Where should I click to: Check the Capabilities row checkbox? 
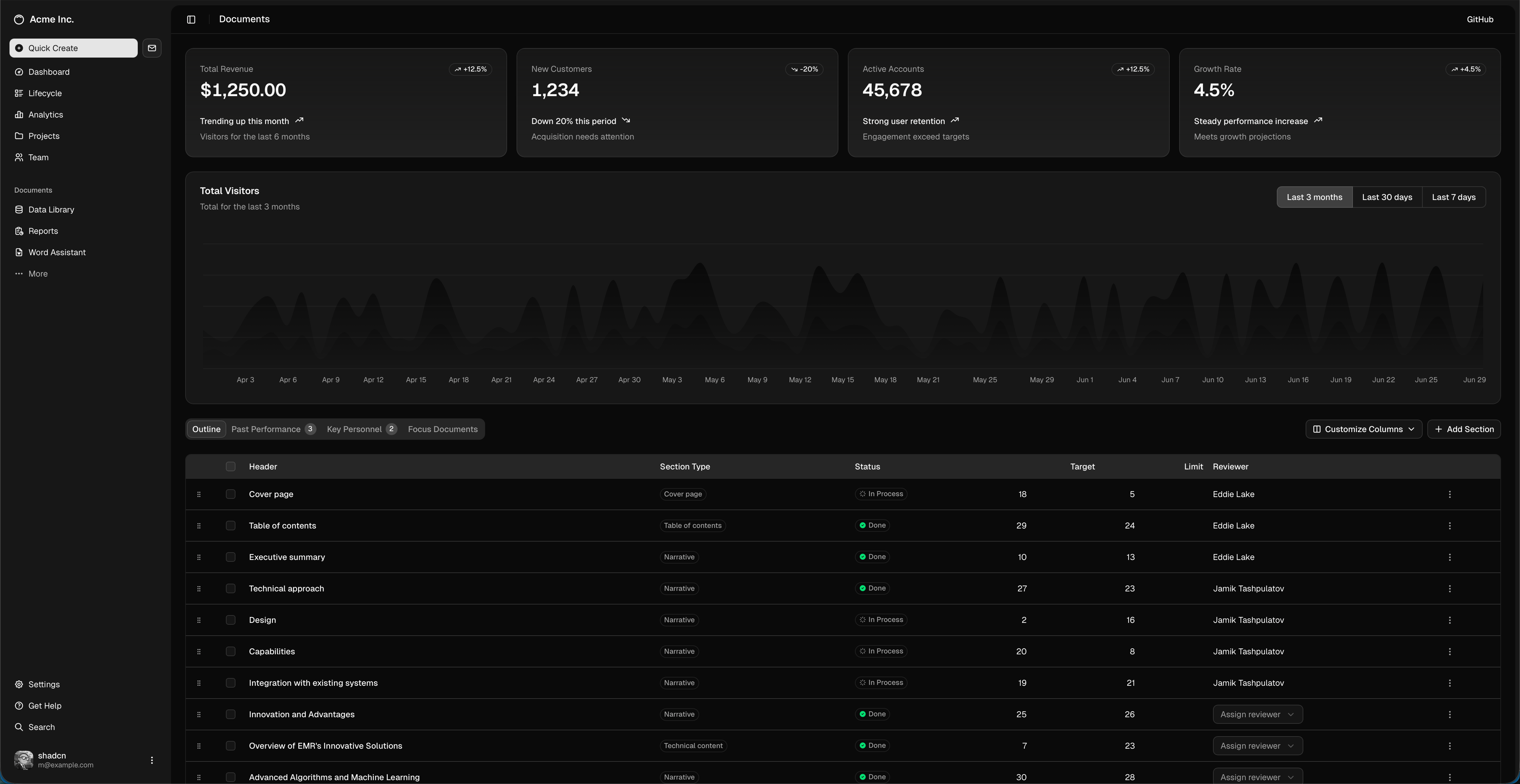231,651
